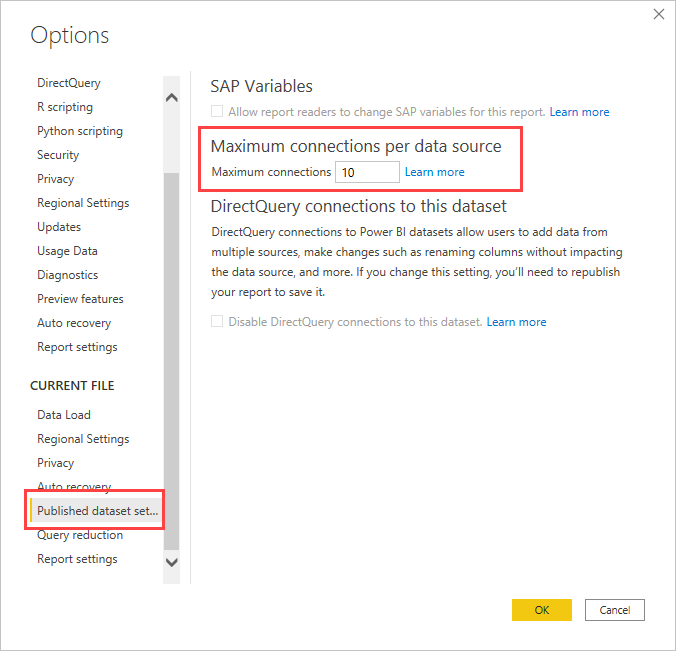Click DirectQuery connections to this dataset heading
Viewport: 676px width, 651px height.
pos(358,207)
